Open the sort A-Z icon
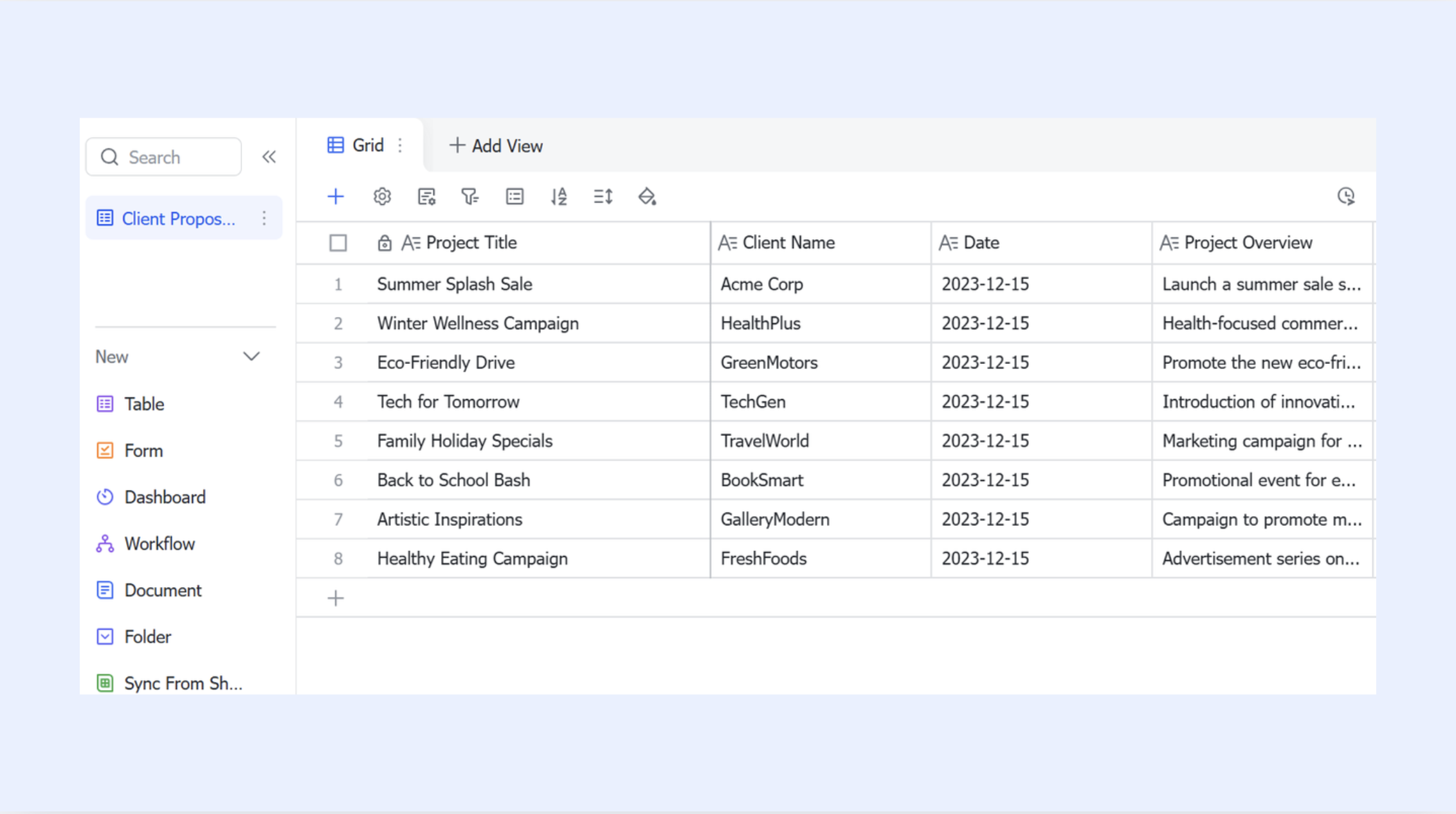The height and width of the screenshot is (814, 1456). pos(559,196)
